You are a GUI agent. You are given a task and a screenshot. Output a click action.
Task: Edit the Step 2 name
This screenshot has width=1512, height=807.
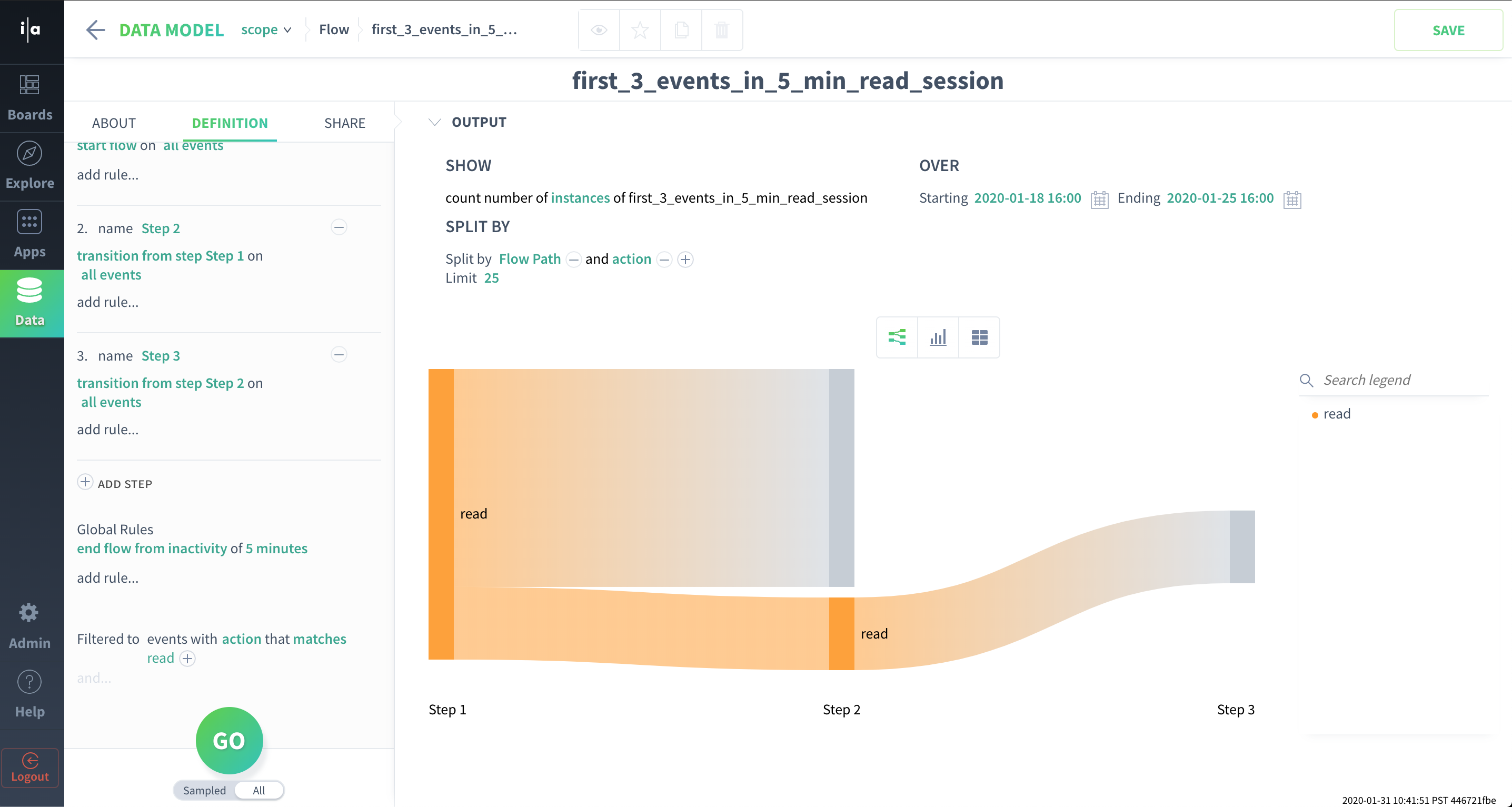160,228
